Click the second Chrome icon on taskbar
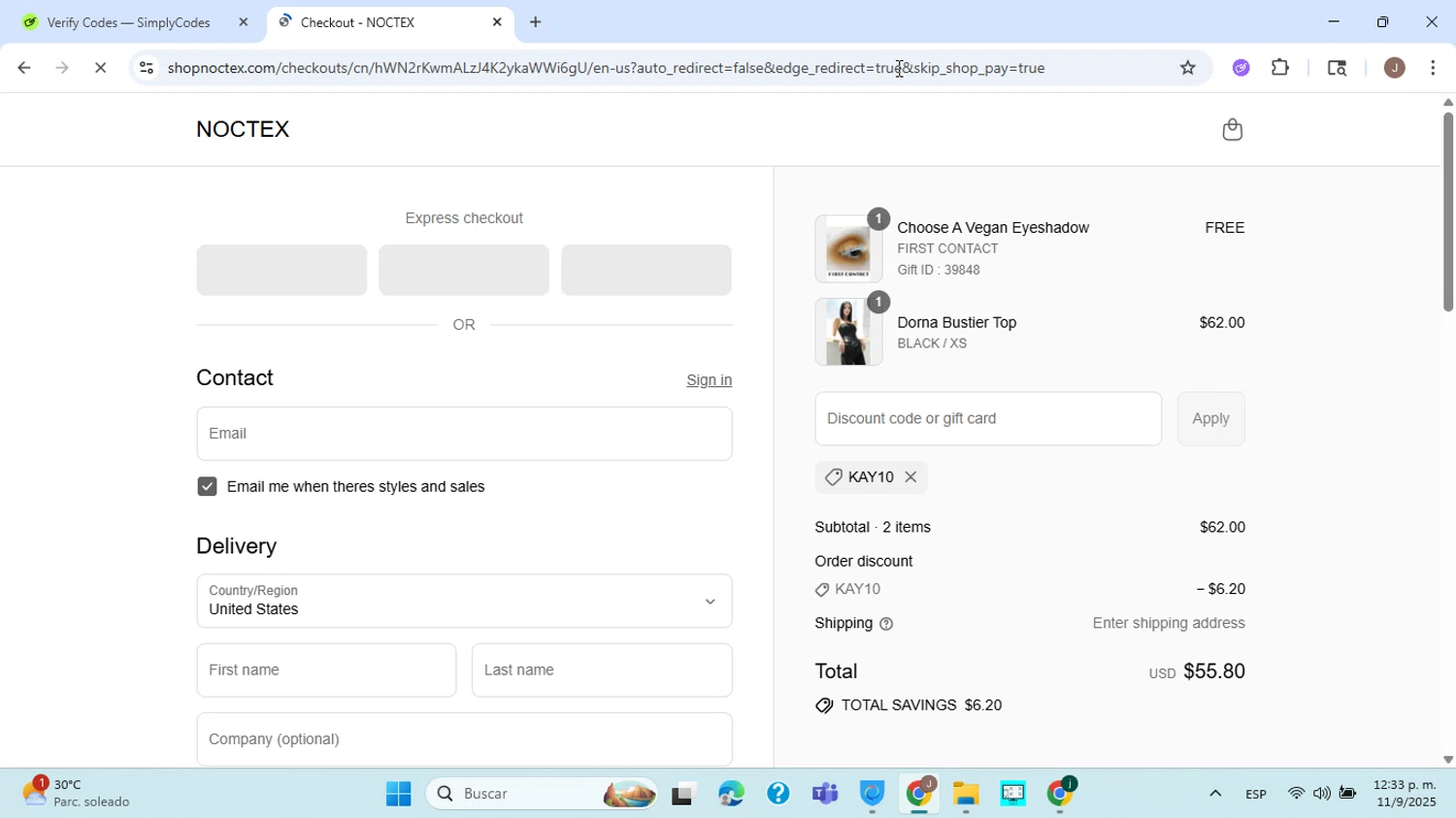This screenshot has width=1456, height=818. coord(1060,794)
